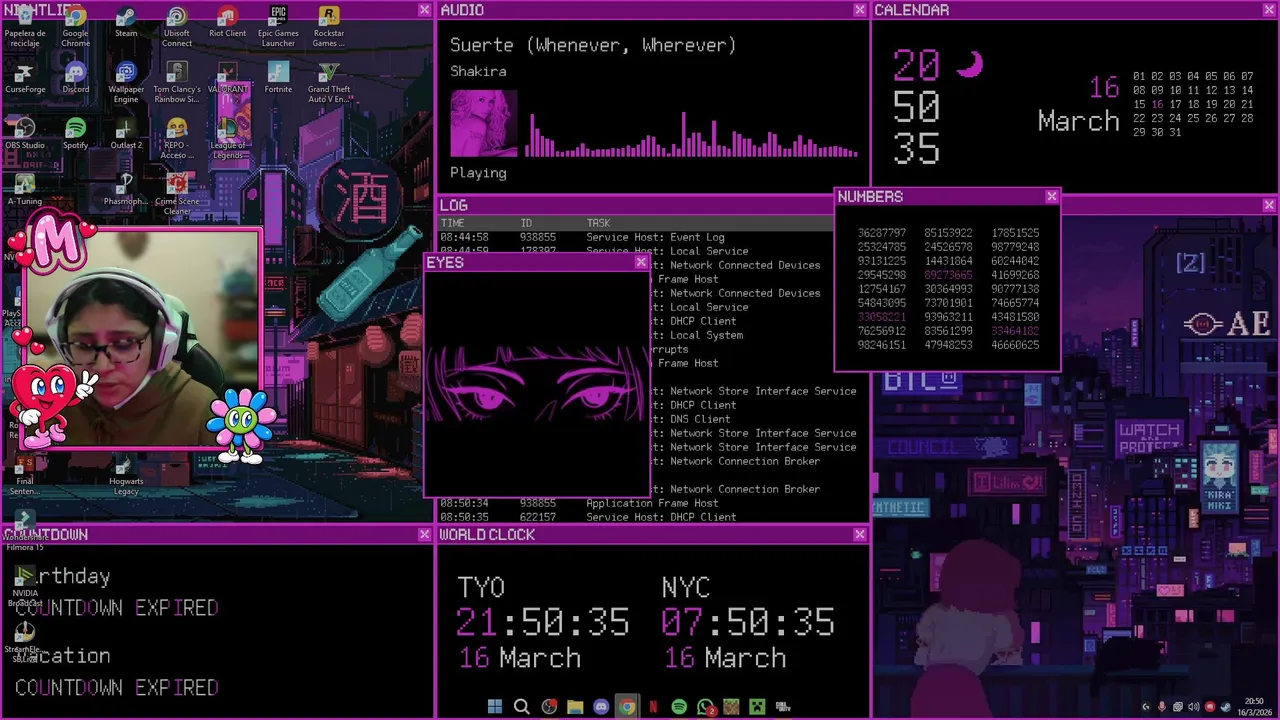Click the Playing status in AUDIO widget
The image size is (1280, 720).
coord(478,173)
